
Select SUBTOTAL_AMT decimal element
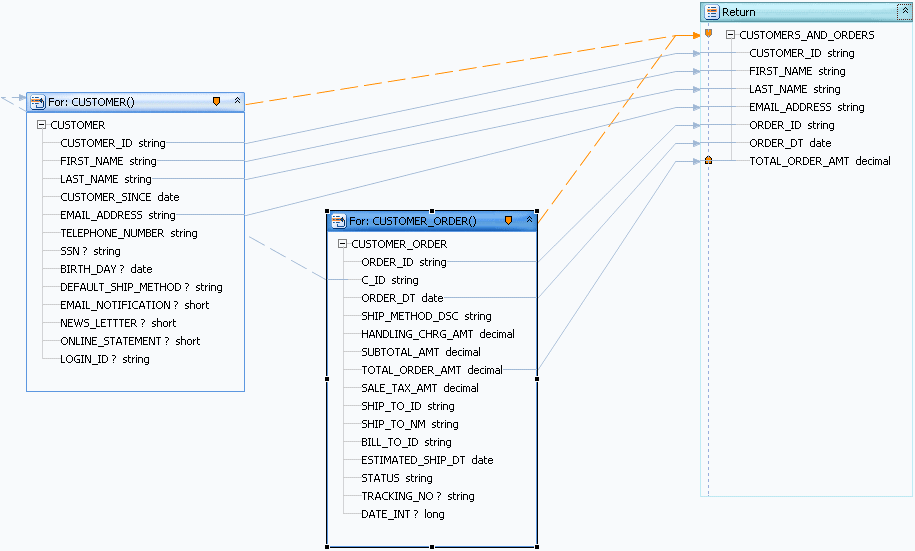click(x=421, y=353)
